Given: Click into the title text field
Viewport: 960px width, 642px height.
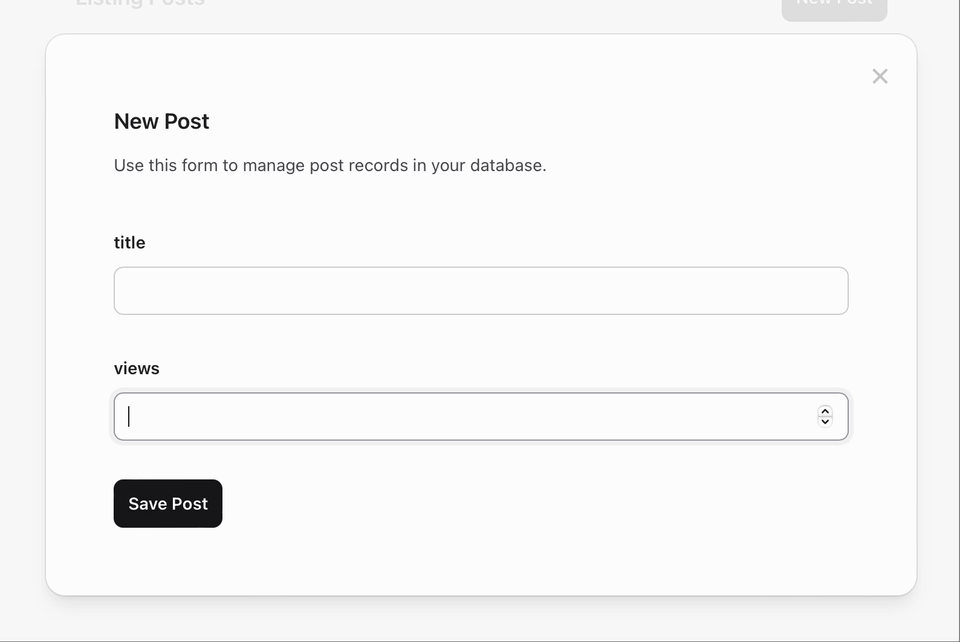Looking at the screenshot, I should (x=481, y=291).
